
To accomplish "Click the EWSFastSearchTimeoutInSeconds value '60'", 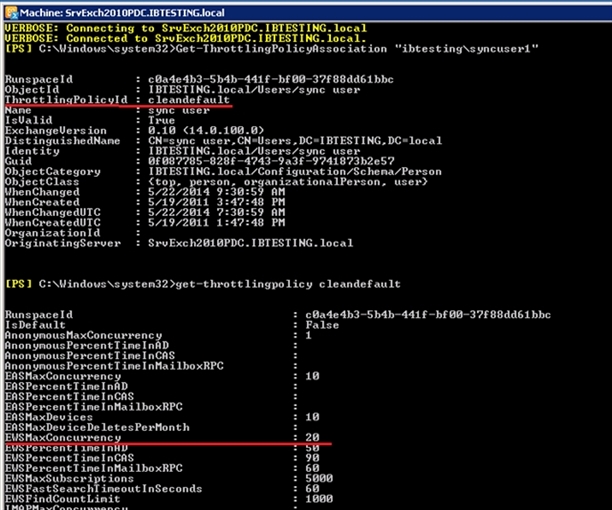I will click(312, 489).
